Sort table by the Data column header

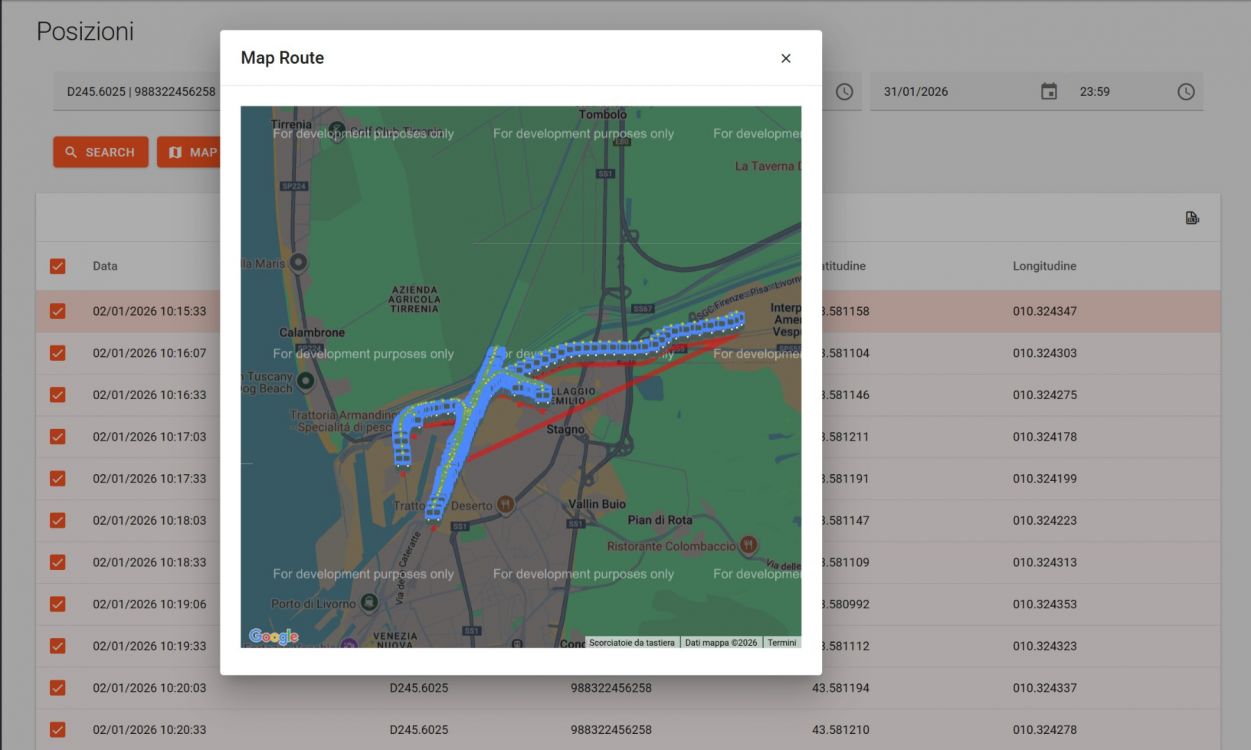pos(105,266)
